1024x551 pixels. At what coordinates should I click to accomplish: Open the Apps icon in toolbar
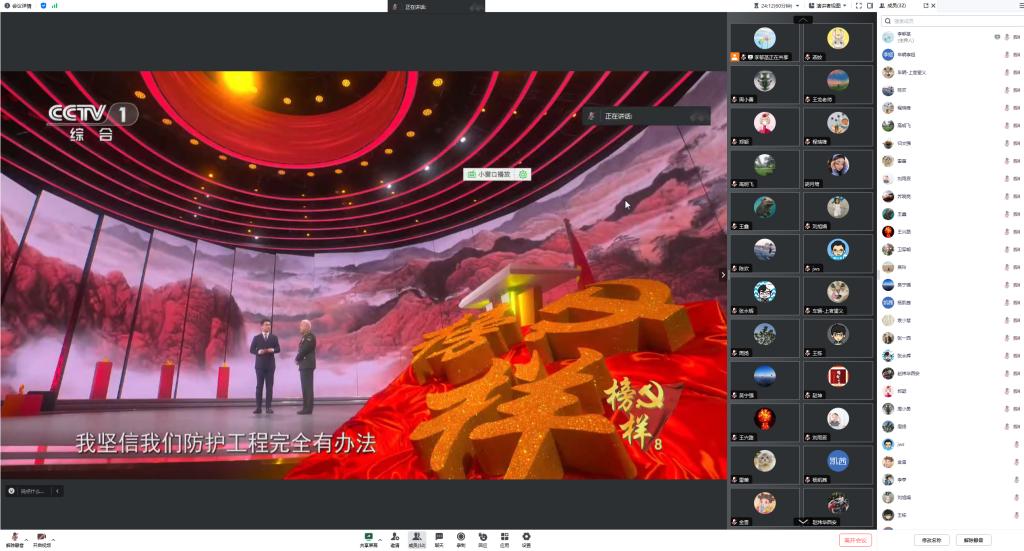tap(504, 538)
